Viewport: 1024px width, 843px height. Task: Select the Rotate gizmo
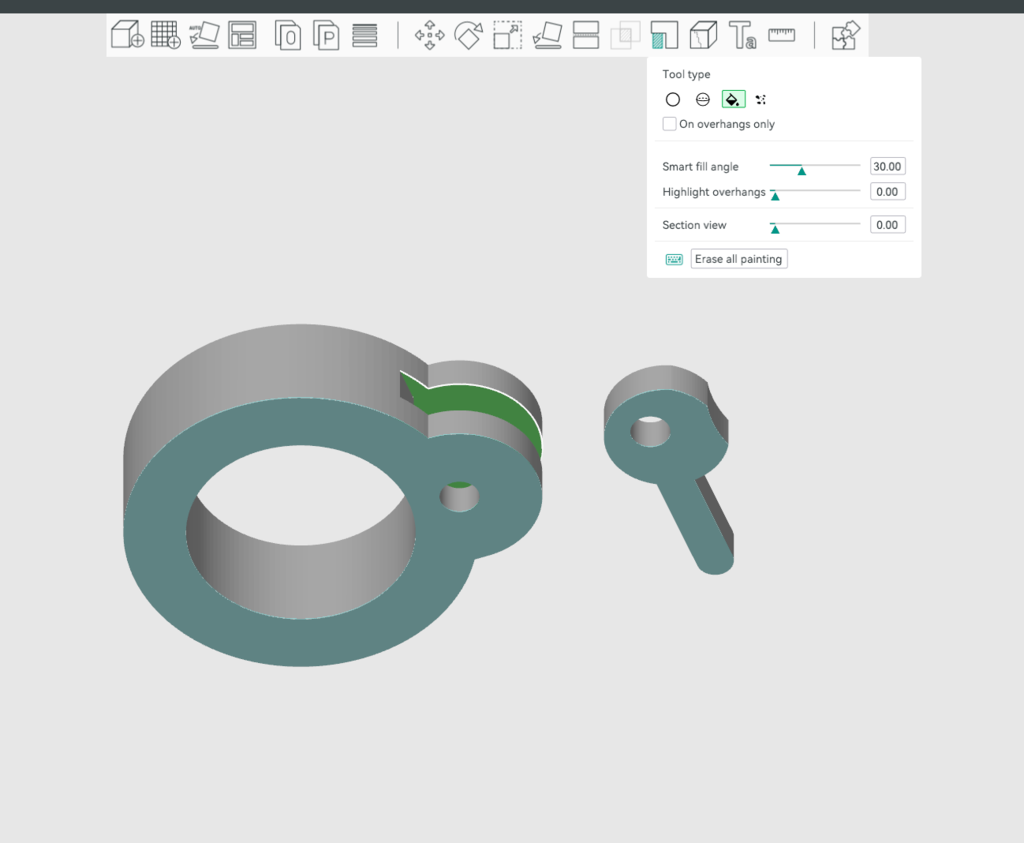point(470,35)
